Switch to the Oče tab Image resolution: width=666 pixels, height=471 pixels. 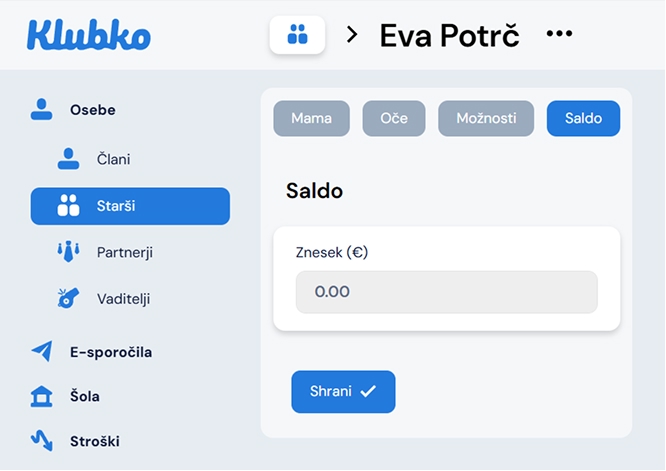click(x=394, y=118)
